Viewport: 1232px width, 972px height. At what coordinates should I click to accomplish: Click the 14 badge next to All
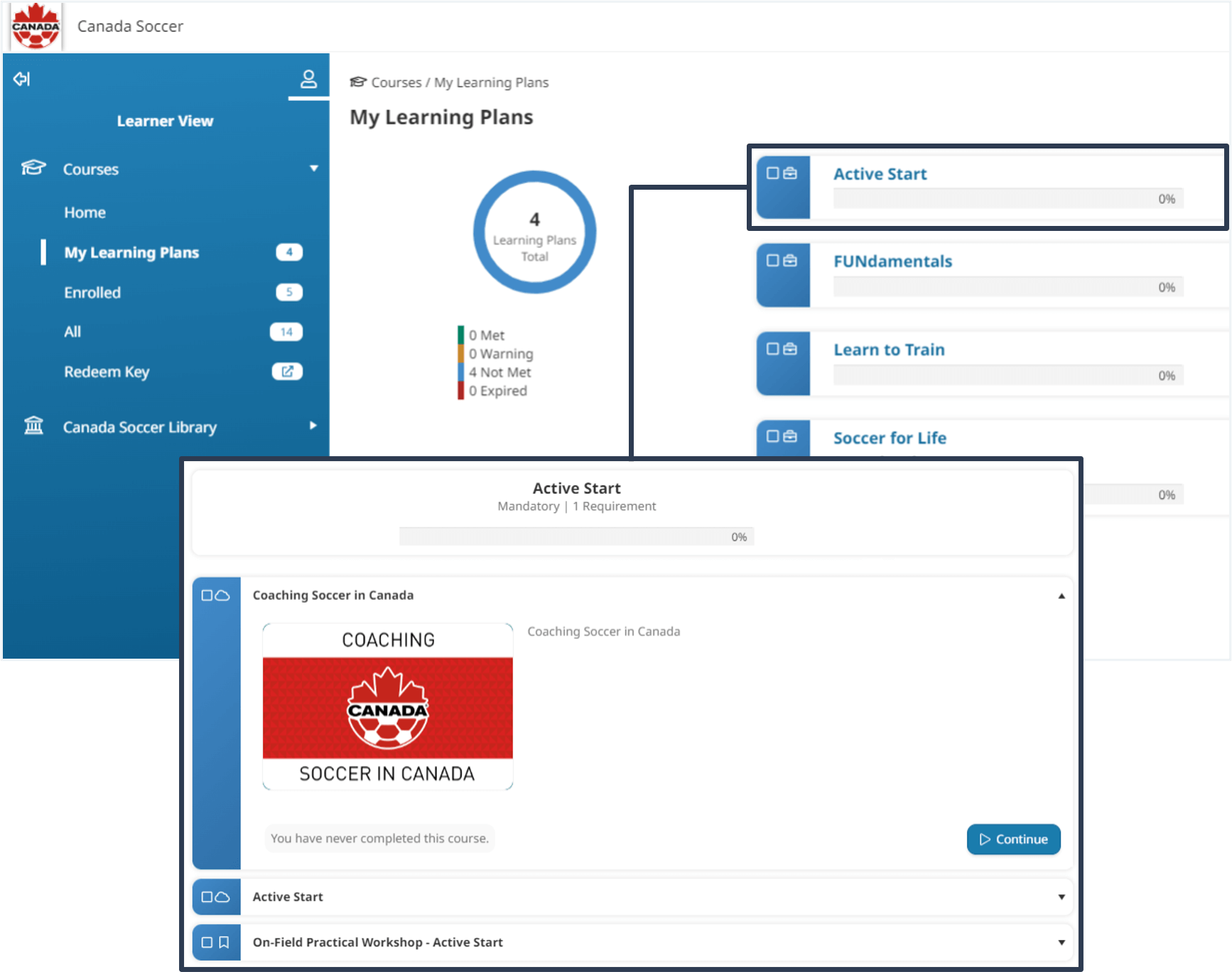click(286, 332)
